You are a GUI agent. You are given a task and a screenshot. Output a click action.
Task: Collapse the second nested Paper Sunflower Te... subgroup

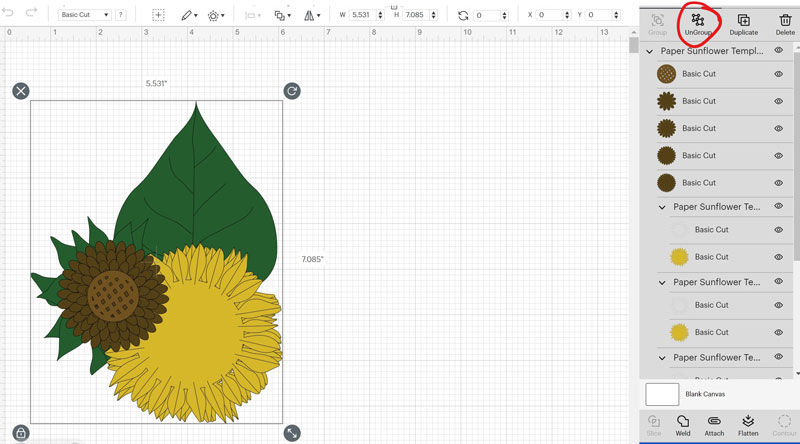tap(662, 283)
